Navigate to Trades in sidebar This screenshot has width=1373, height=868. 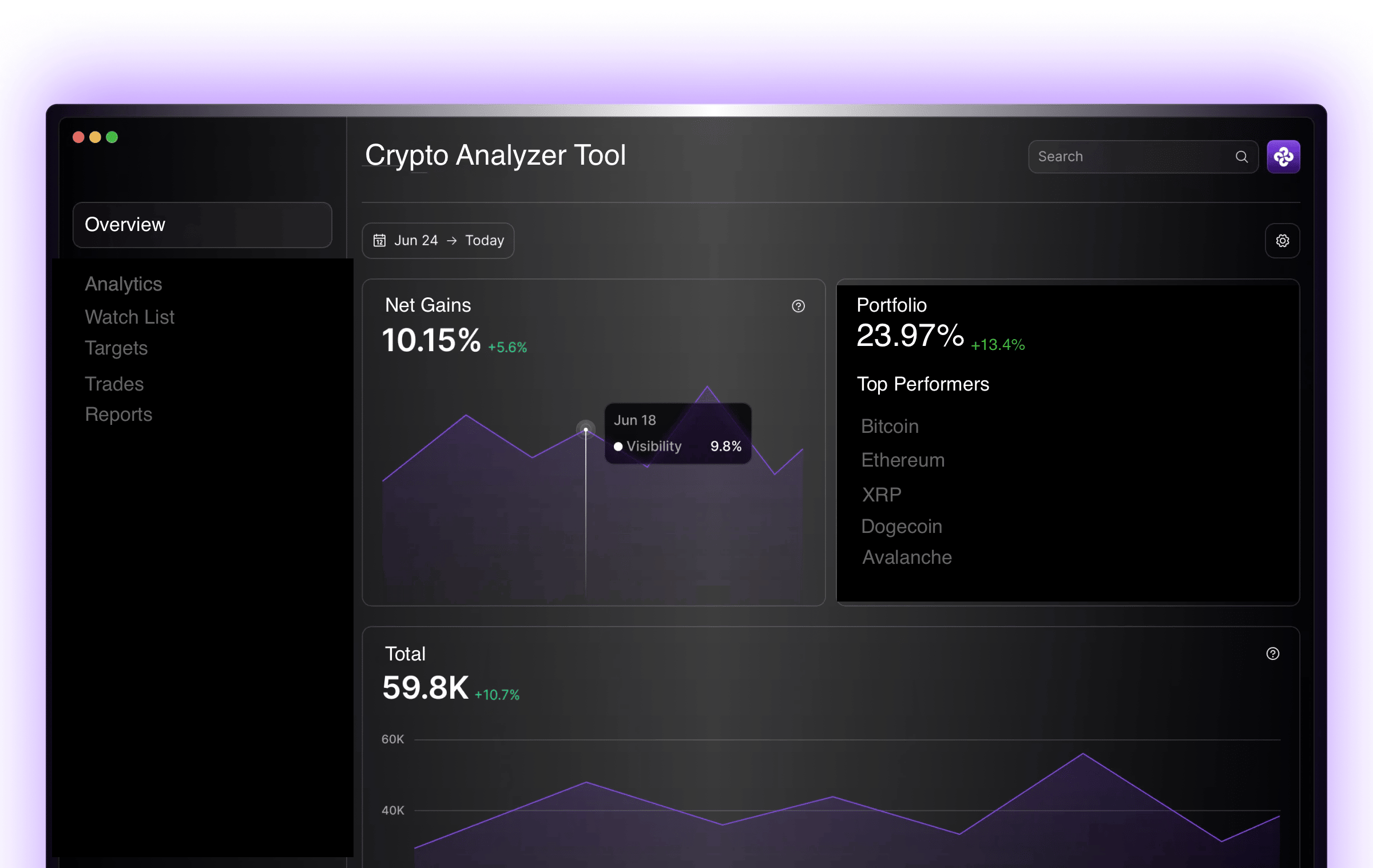pos(114,384)
